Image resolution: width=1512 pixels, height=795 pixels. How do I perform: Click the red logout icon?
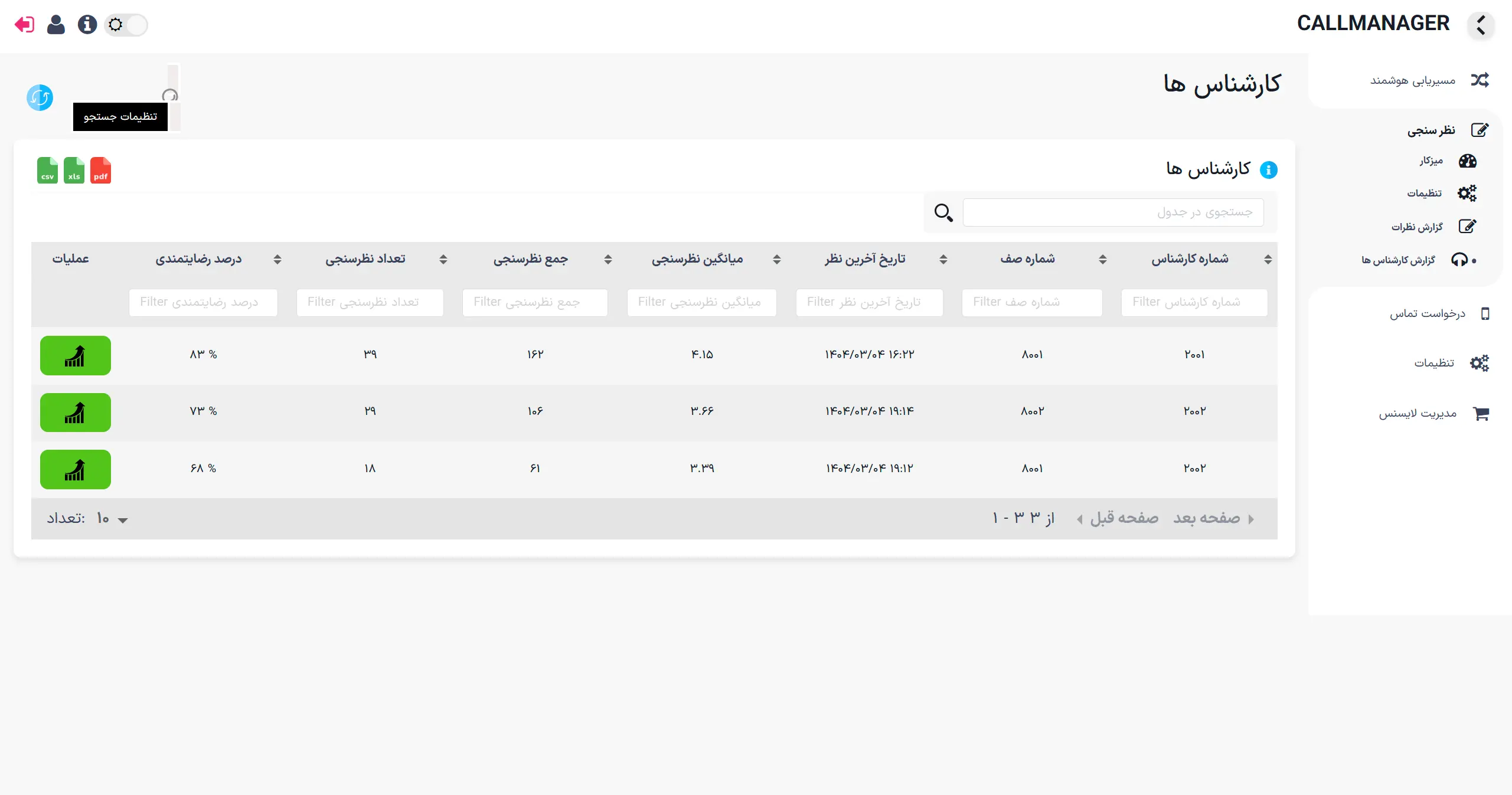point(24,25)
